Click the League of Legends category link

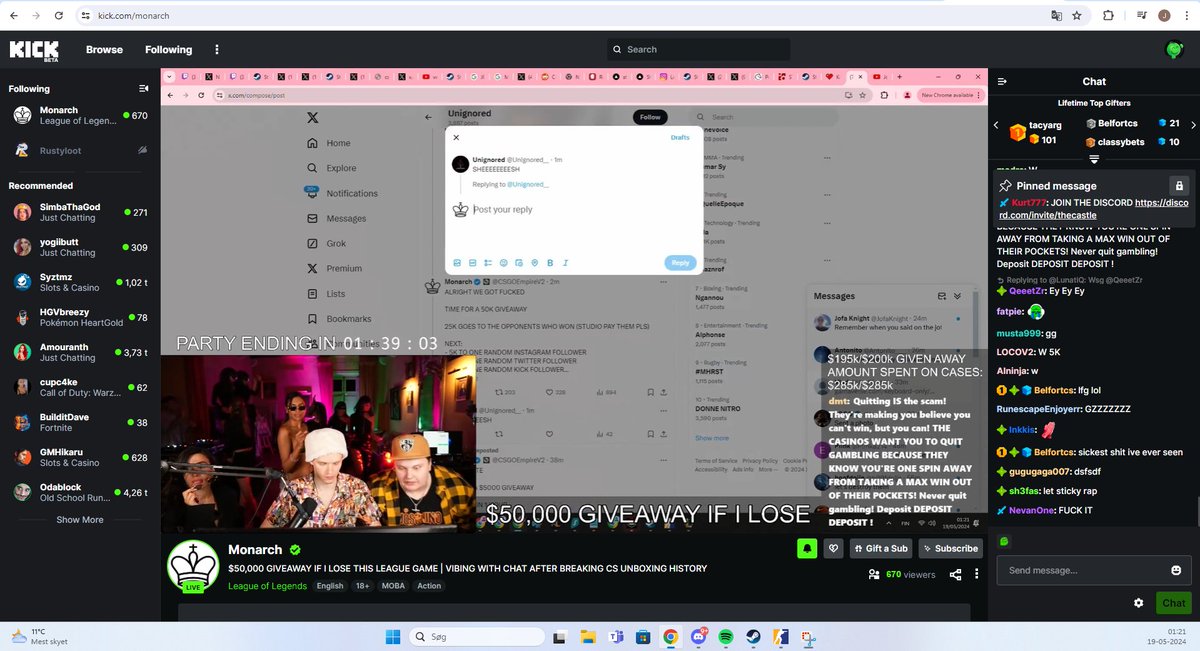(267, 586)
